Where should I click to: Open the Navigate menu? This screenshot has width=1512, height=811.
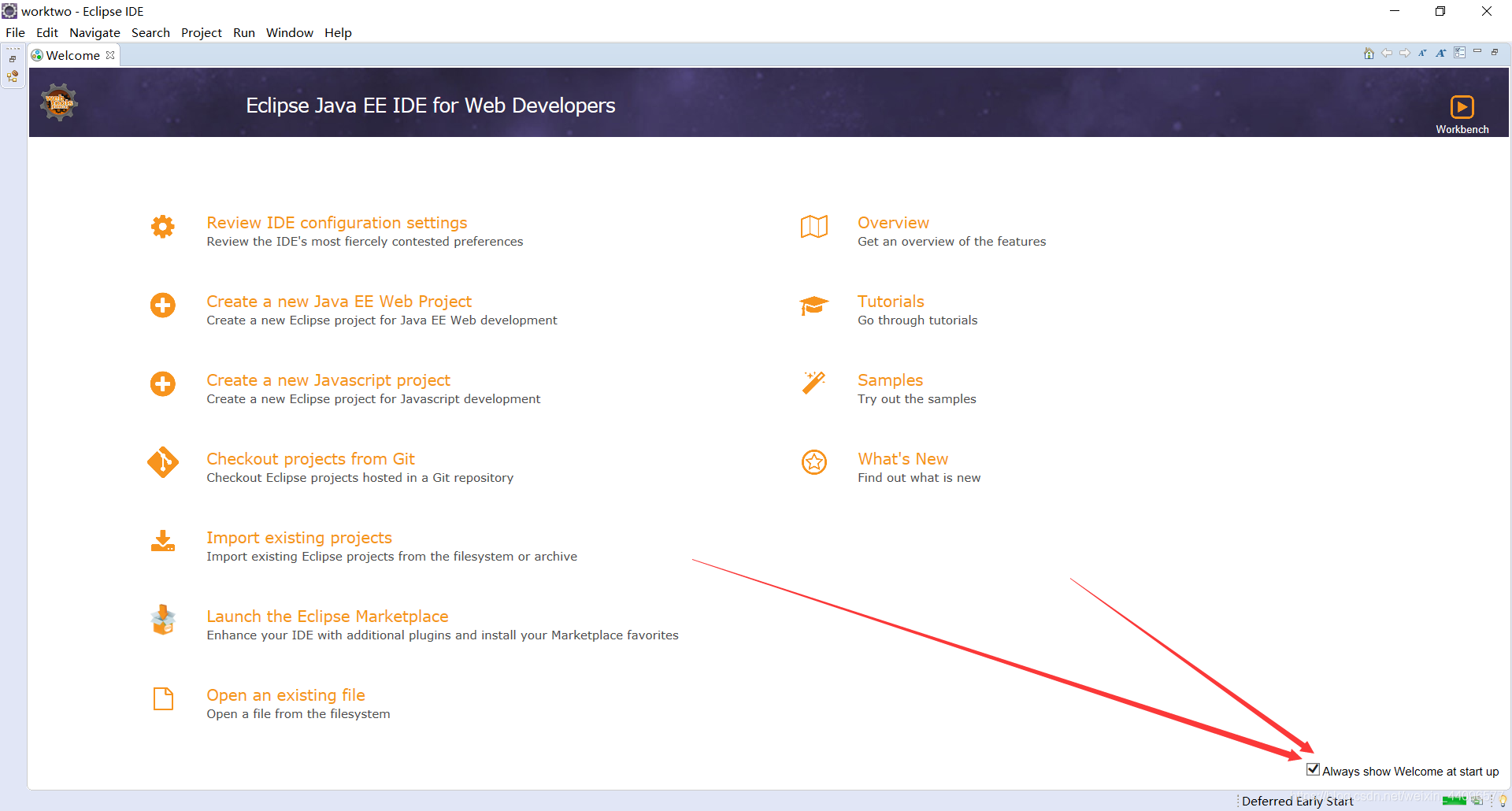[x=94, y=32]
